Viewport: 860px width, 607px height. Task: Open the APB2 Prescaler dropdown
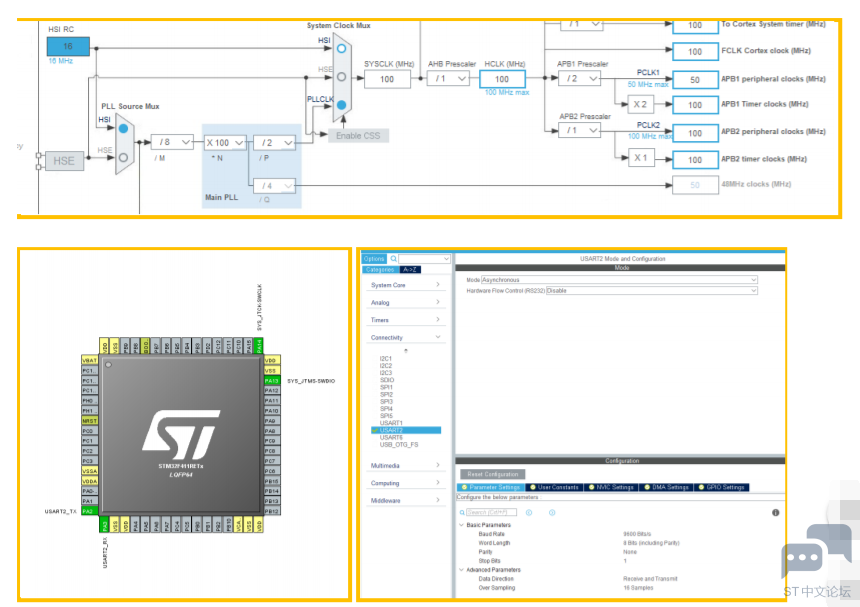(x=579, y=130)
